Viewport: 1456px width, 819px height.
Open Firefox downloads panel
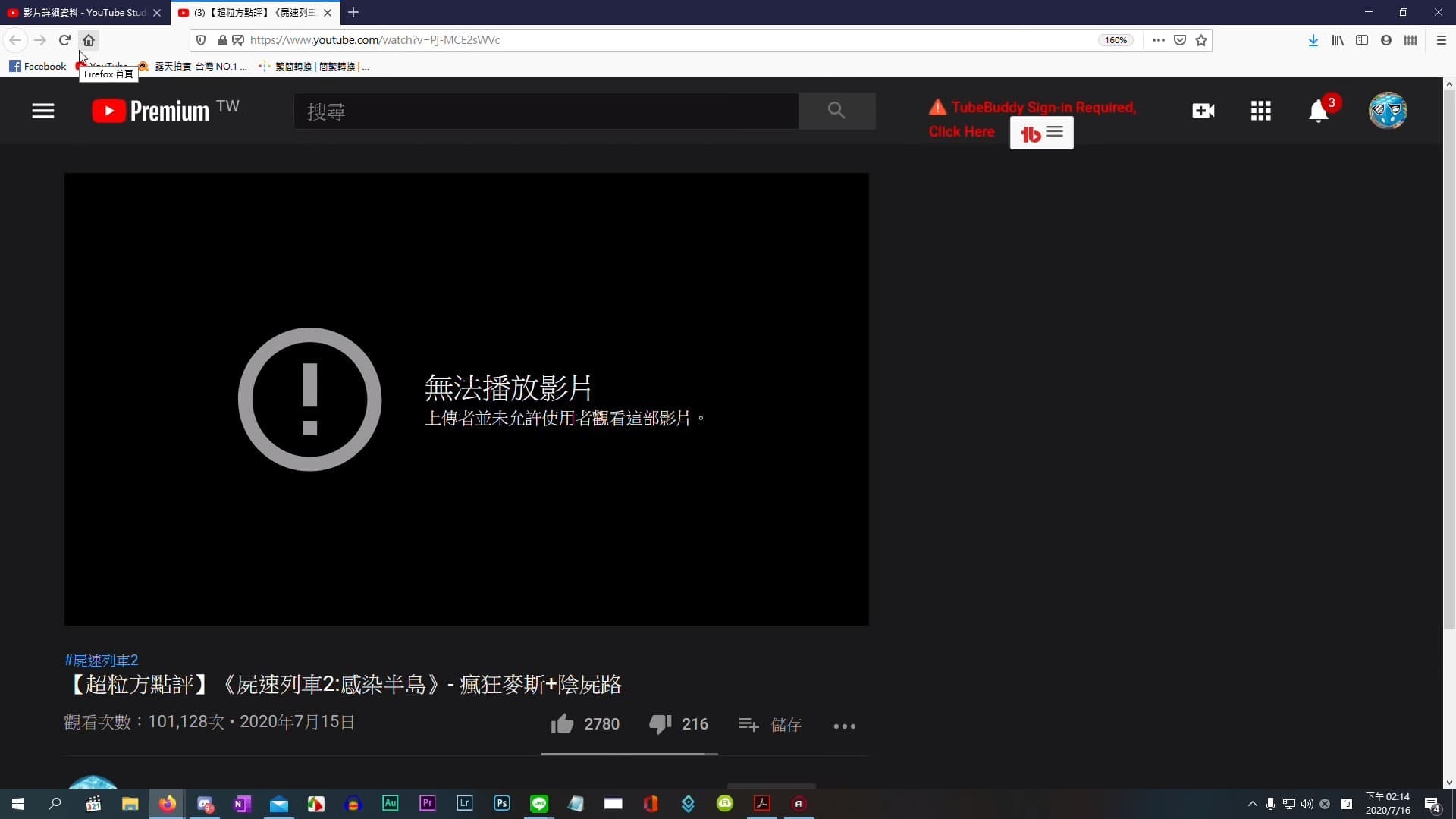tap(1313, 40)
